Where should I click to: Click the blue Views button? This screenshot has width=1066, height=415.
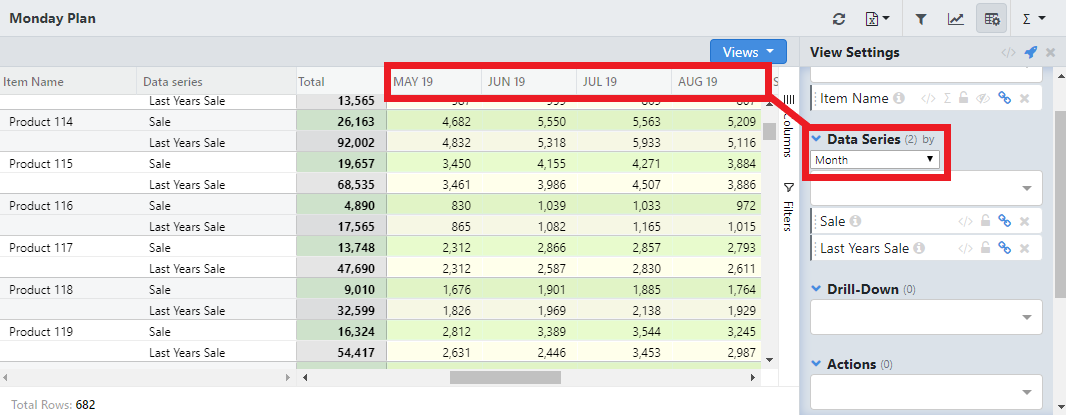pos(748,52)
